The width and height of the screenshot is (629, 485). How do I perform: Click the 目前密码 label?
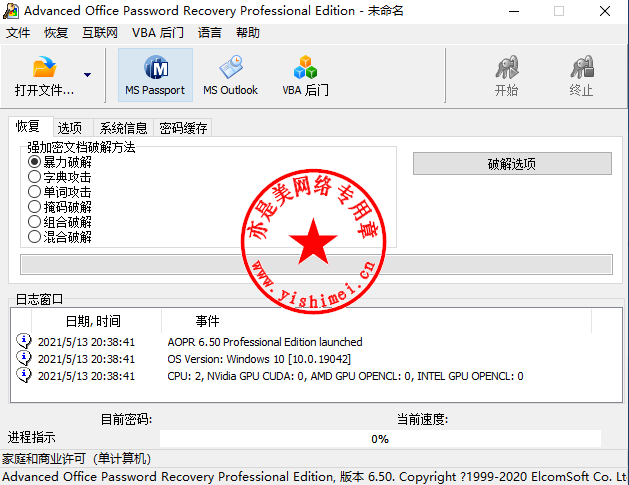(126, 420)
